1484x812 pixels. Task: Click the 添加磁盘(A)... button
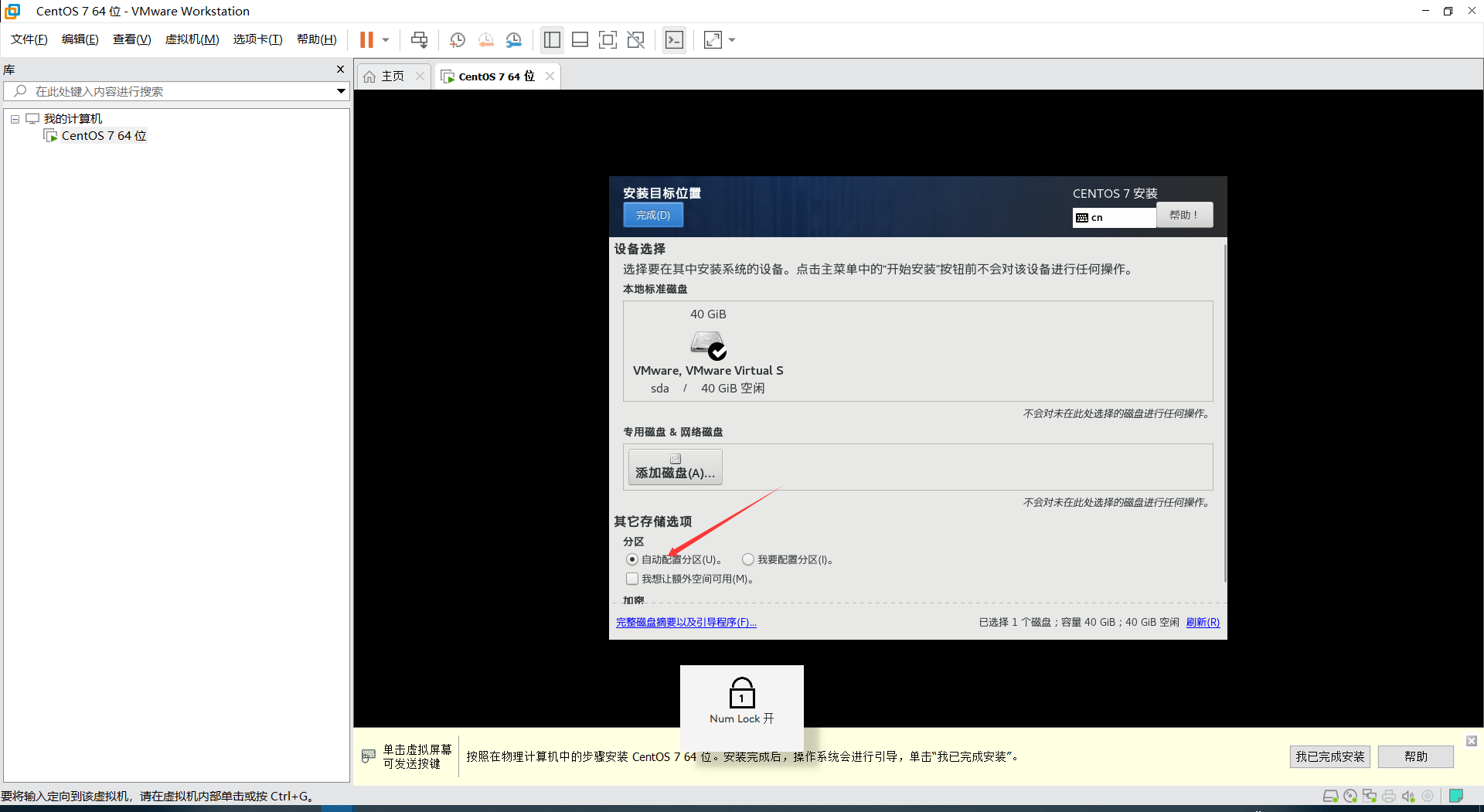pyautogui.click(x=676, y=467)
